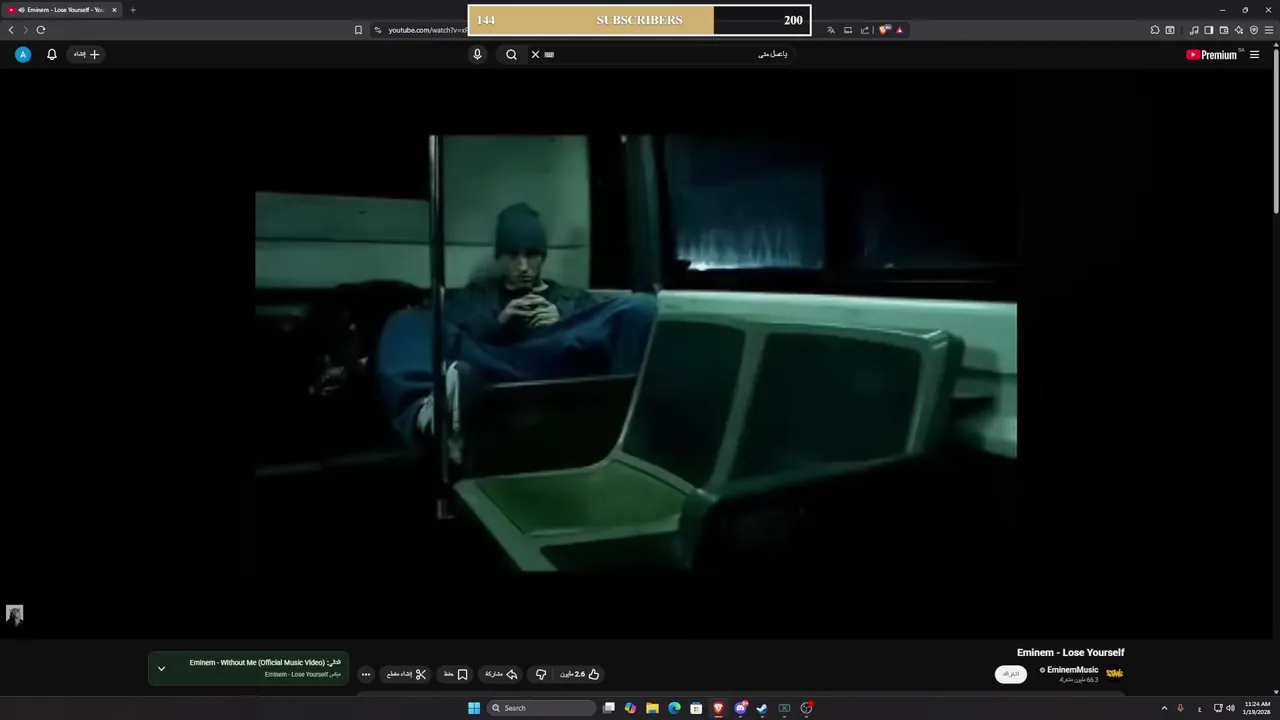Open the volume control in system tray

pyautogui.click(x=1230, y=708)
